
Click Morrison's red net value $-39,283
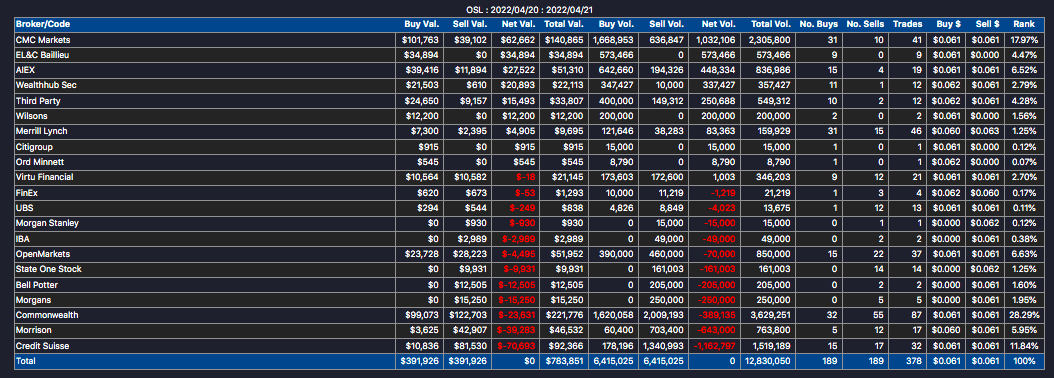[x=517, y=330]
